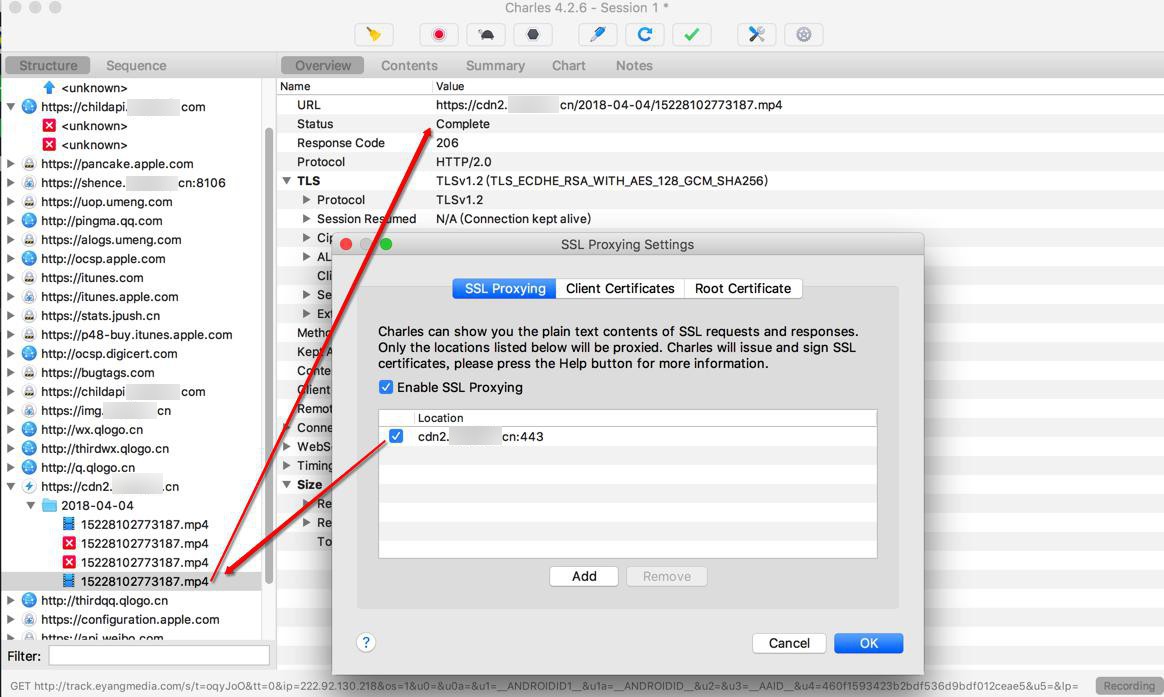
Task: Expand https://configuration.apple.com tree node
Action: [10, 619]
